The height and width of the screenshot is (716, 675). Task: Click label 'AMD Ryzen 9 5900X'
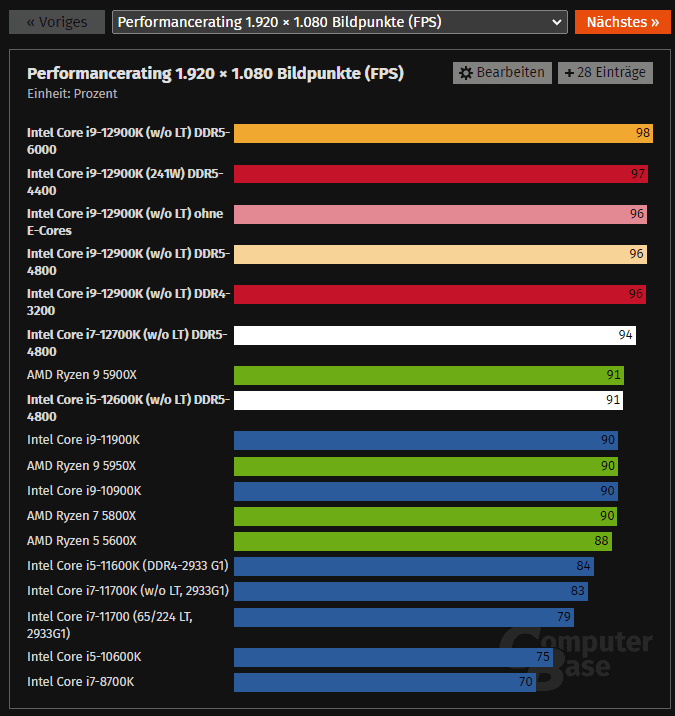click(x=82, y=375)
